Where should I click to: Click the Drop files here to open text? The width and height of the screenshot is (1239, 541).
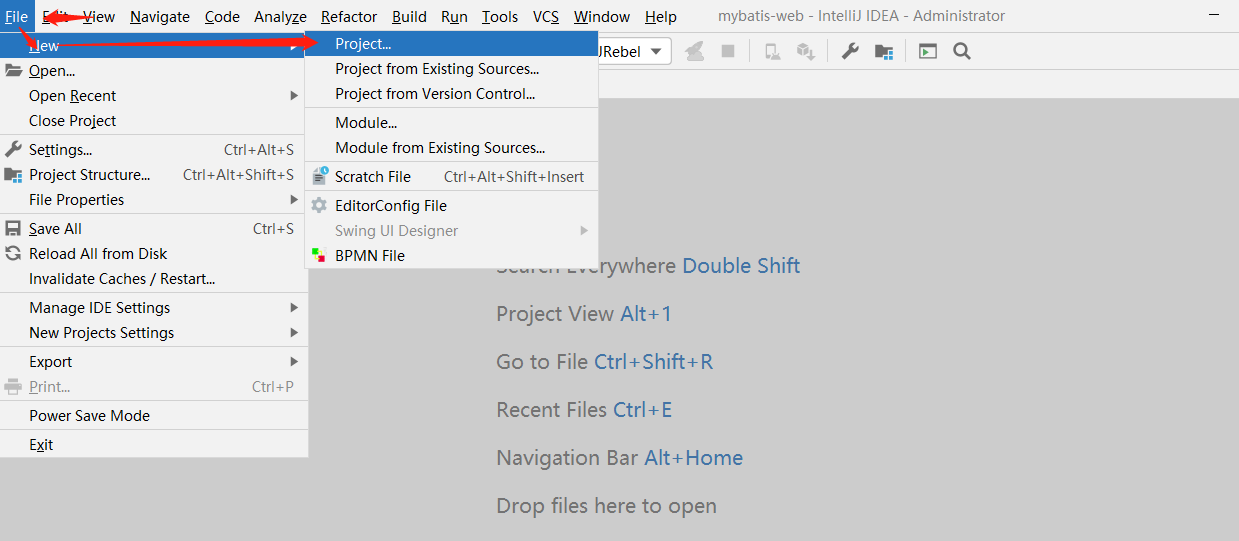[x=607, y=506]
